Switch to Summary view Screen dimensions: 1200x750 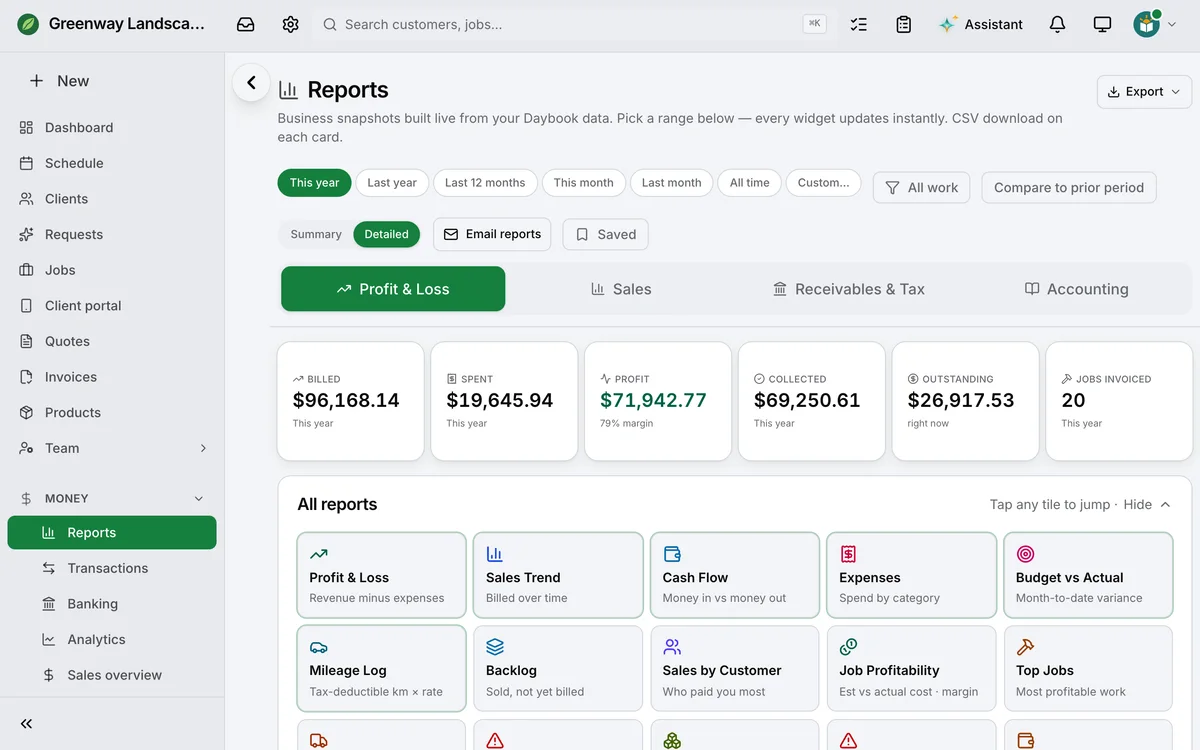316,234
